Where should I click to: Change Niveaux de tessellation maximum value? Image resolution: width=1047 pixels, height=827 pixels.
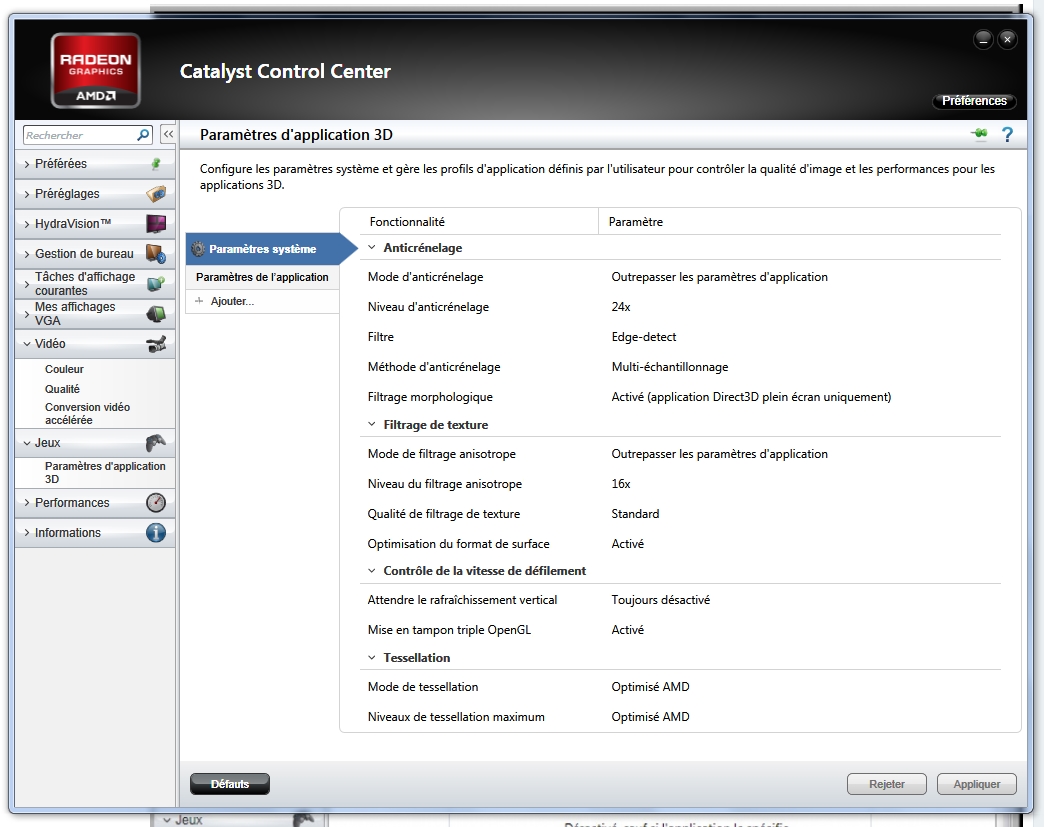coord(650,717)
